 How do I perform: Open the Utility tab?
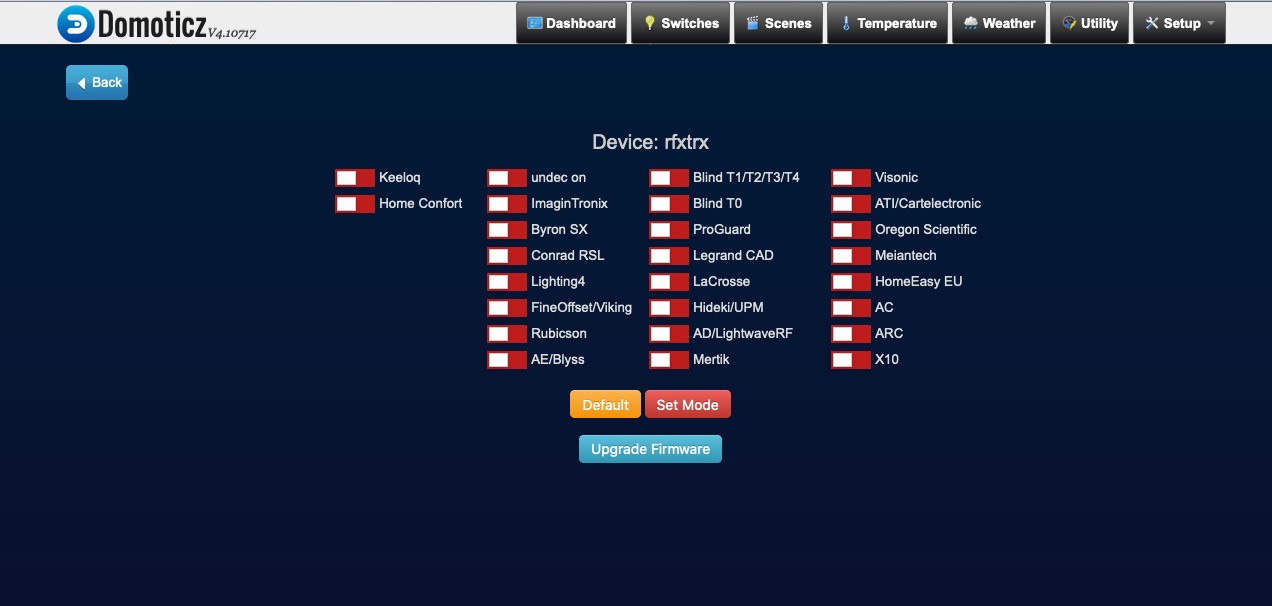pos(1090,23)
